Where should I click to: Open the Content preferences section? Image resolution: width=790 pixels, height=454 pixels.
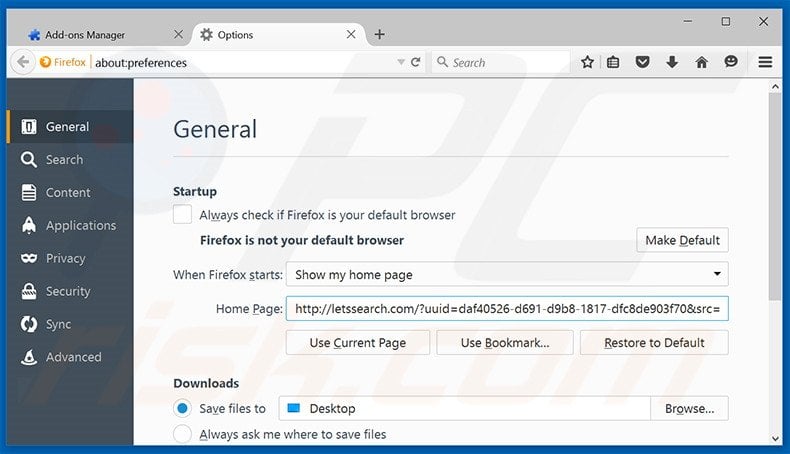coord(70,192)
